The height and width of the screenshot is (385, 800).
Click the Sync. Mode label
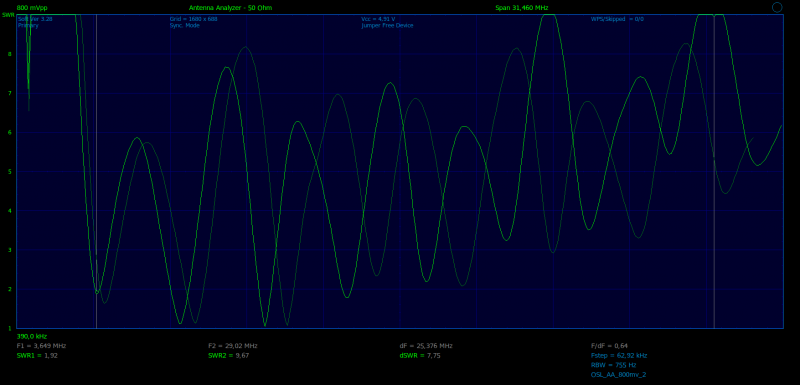(185, 25)
